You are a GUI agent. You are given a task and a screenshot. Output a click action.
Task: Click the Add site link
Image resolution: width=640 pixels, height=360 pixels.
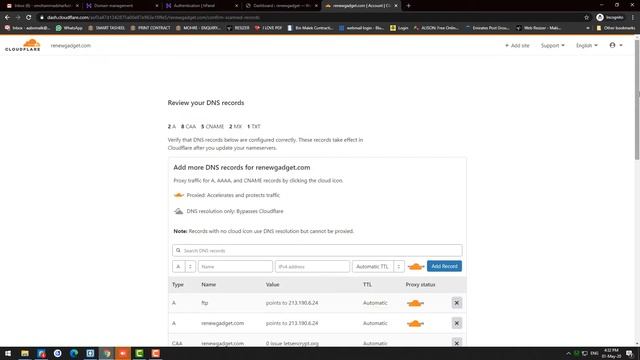[517, 45]
